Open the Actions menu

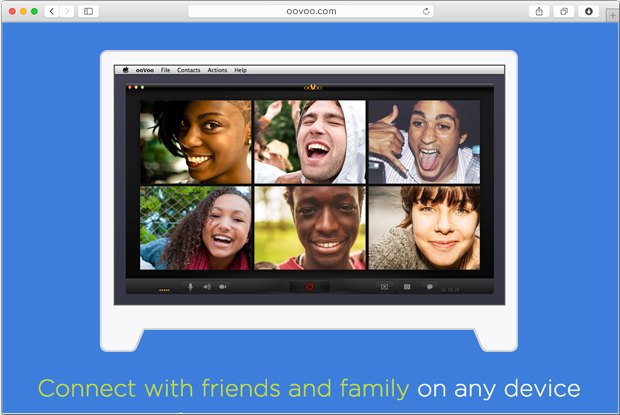[217, 70]
